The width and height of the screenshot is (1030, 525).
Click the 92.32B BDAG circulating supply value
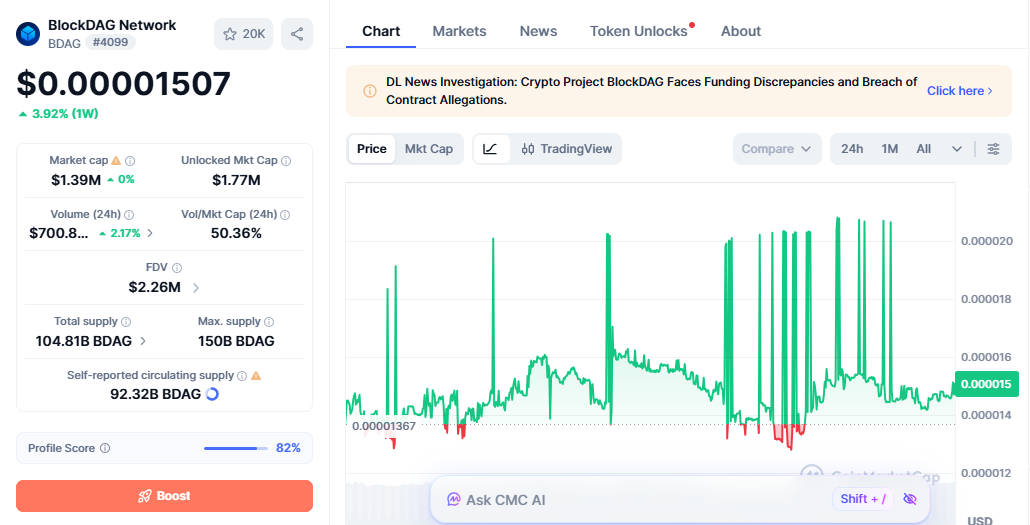(x=156, y=394)
